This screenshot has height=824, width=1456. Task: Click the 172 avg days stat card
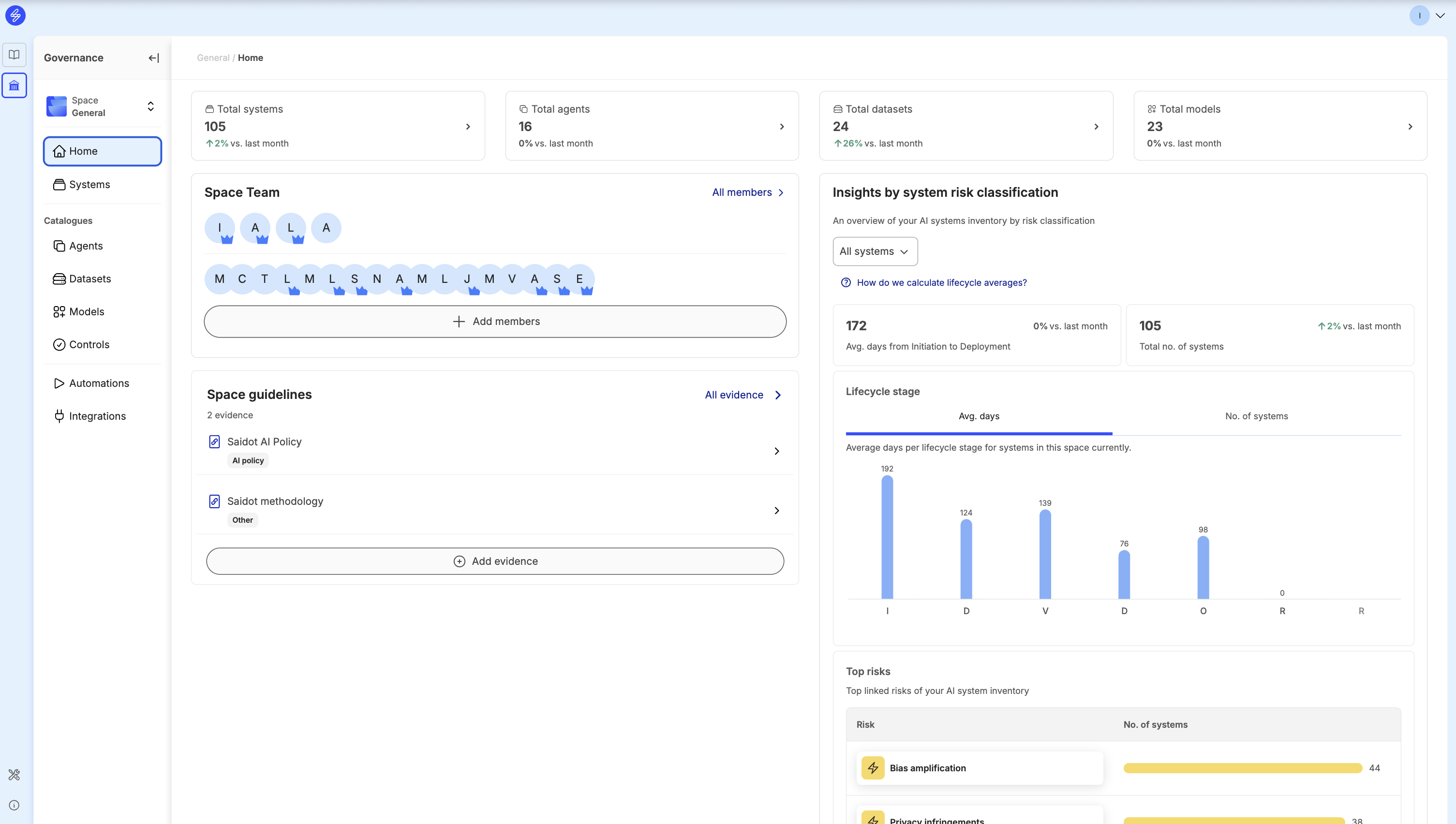(x=977, y=335)
